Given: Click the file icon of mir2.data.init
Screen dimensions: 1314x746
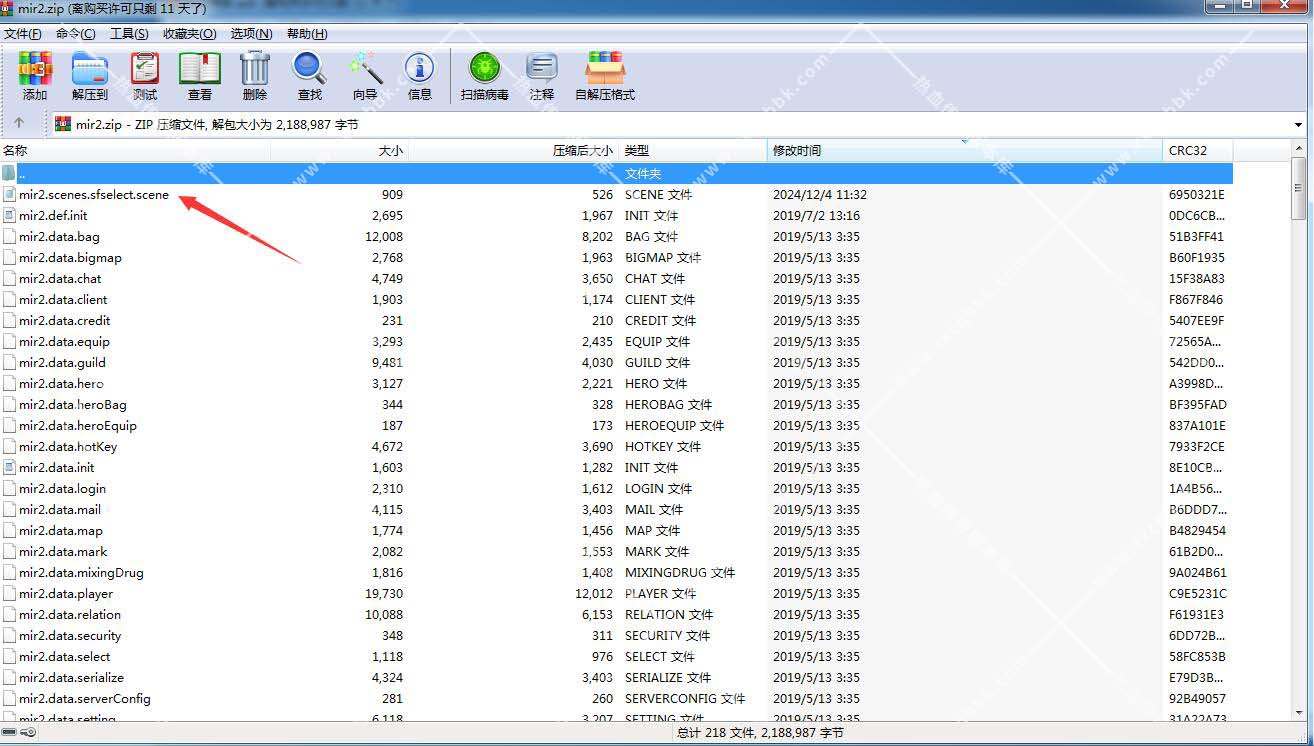Looking at the screenshot, I should (9, 467).
